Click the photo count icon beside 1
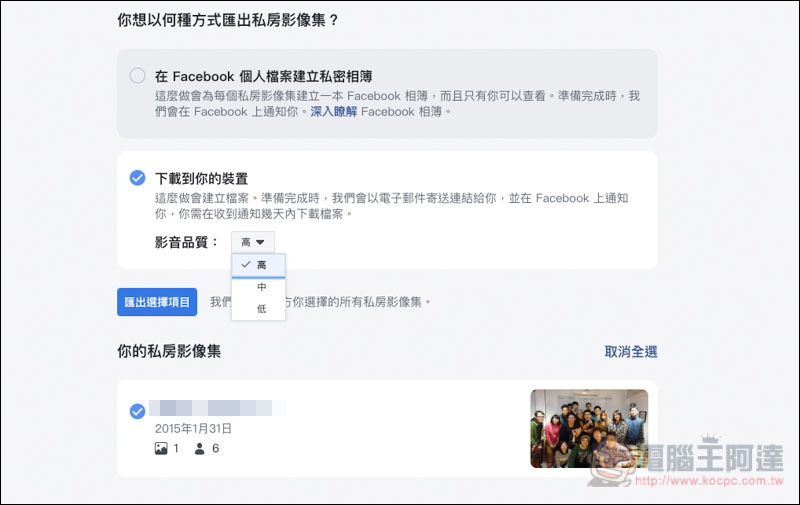The width and height of the screenshot is (800, 505). point(161,448)
